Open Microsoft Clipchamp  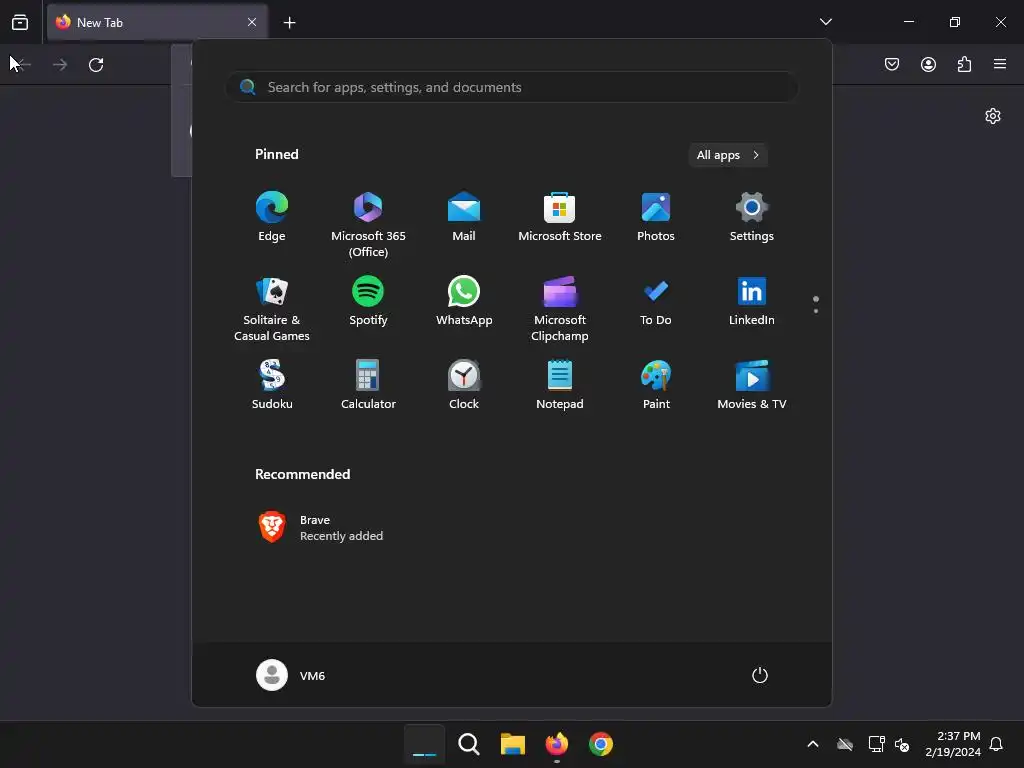(x=560, y=309)
